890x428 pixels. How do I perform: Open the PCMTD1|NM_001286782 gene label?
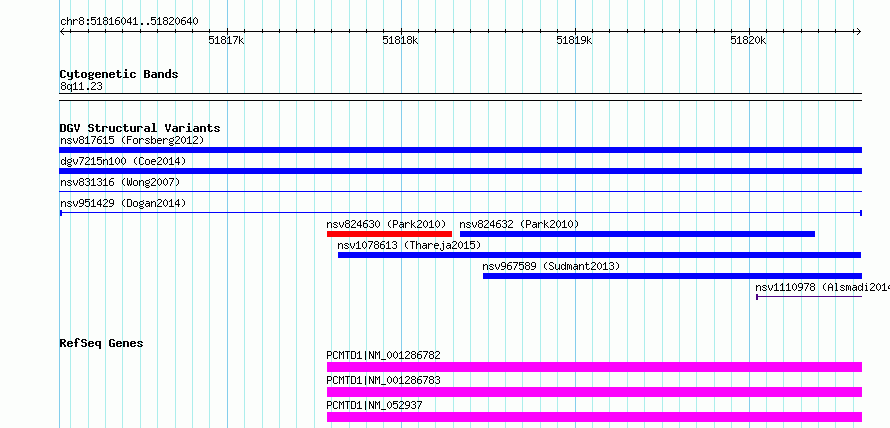tap(383, 356)
